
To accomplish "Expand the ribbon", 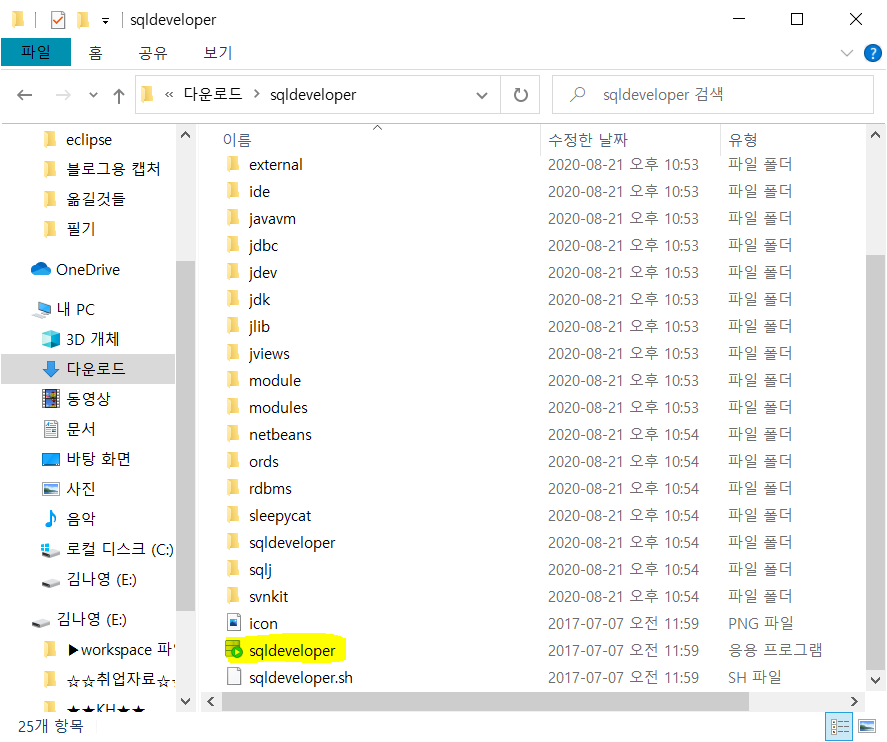I will click(846, 53).
